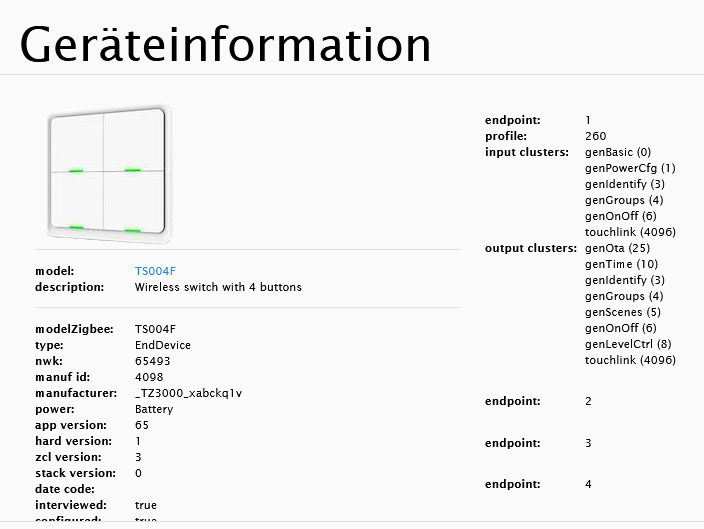This screenshot has height=529, width=704.
Task: Select the Geräteinformation heading
Action: (x=225, y=44)
